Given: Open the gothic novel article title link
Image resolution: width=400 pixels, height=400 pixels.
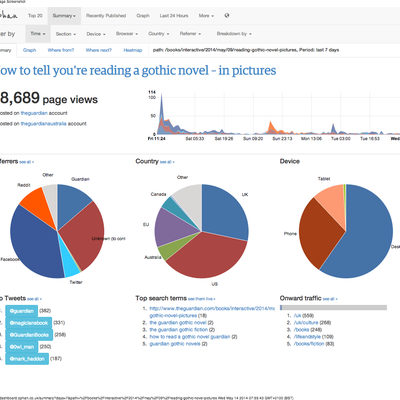Looking at the screenshot, I should pyautogui.click(x=138, y=70).
